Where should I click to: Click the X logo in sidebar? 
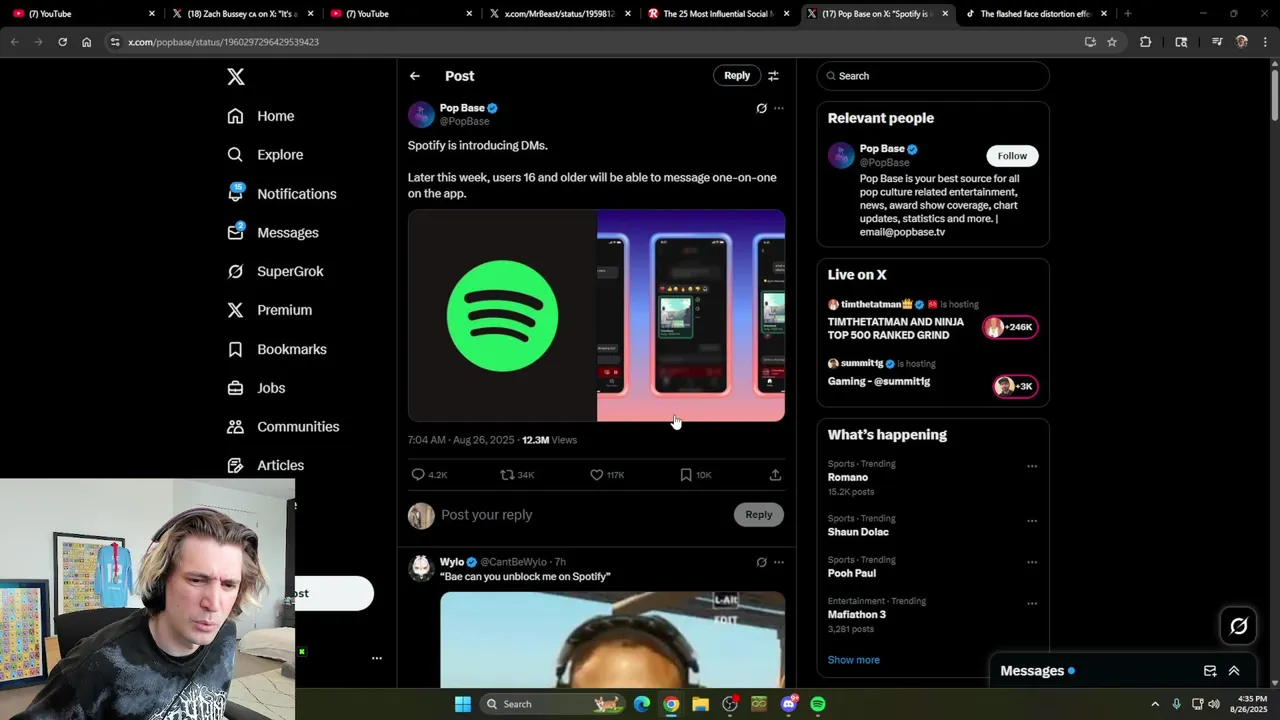236,77
